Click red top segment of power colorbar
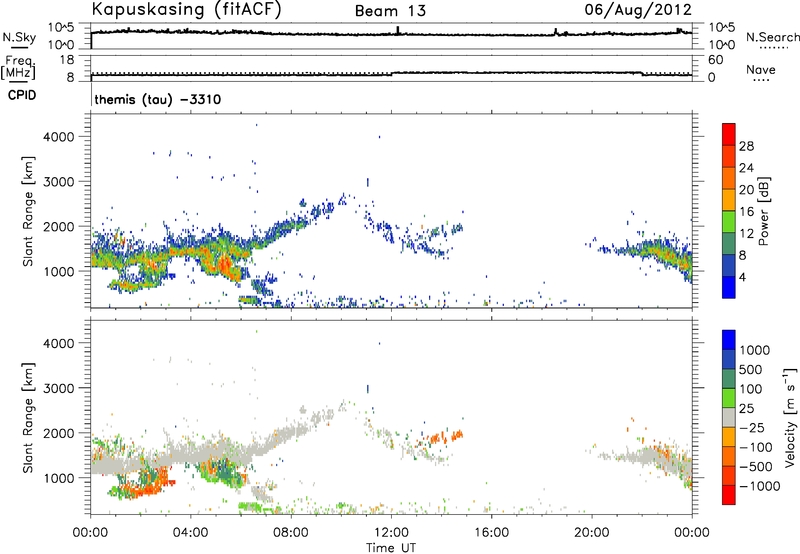The image size is (800, 554). pyautogui.click(x=729, y=134)
